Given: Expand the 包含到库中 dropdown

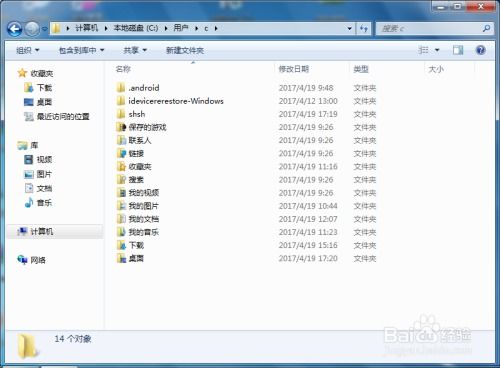Looking at the screenshot, I should tap(82, 50).
